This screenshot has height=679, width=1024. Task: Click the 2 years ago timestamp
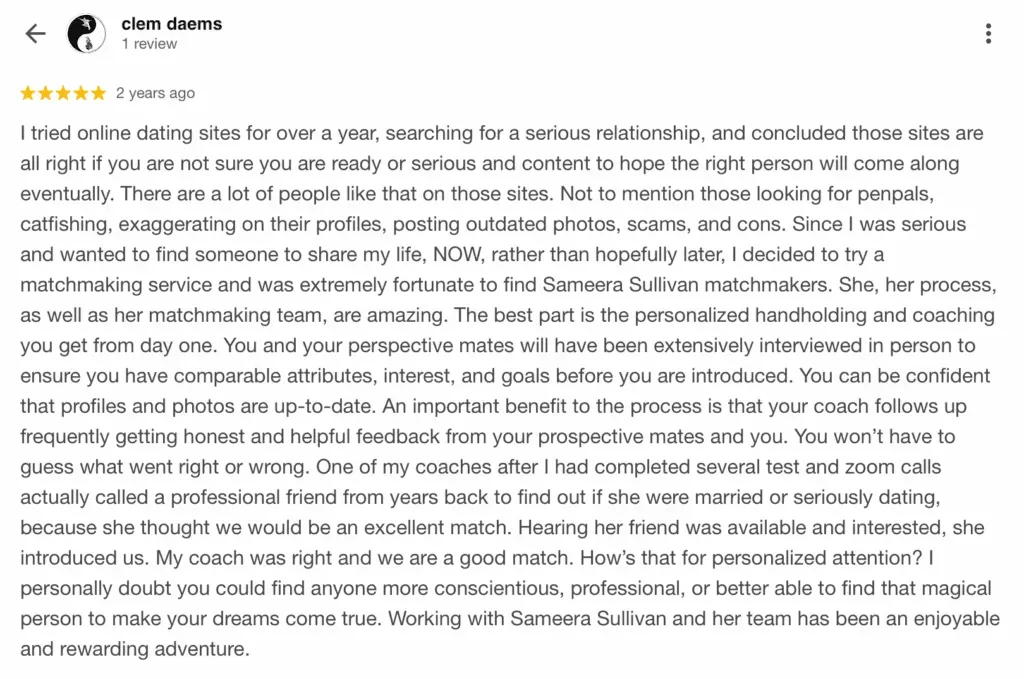click(x=156, y=92)
